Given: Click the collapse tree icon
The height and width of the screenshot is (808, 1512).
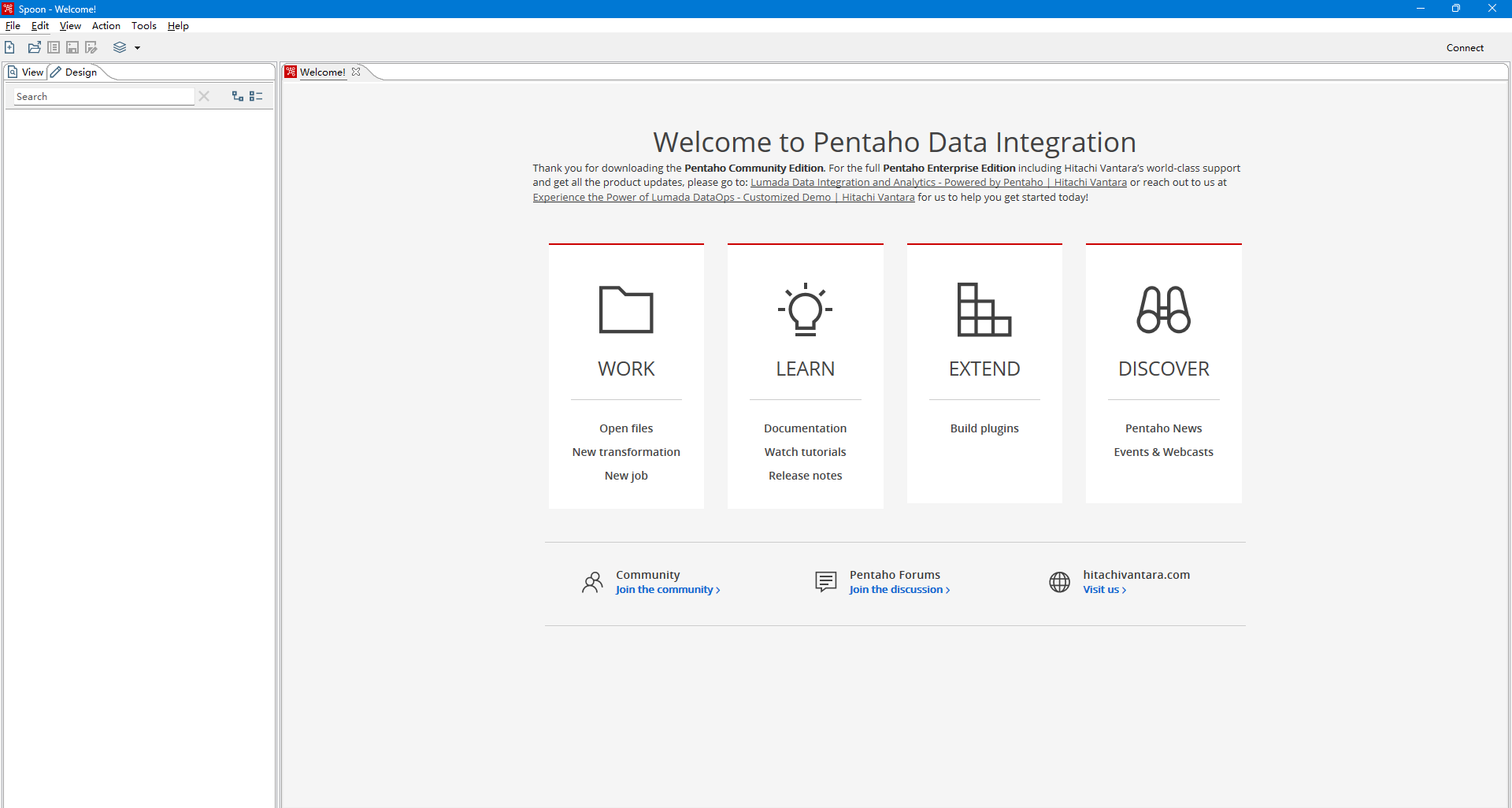Looking at the screenshot, I should 256,96.
